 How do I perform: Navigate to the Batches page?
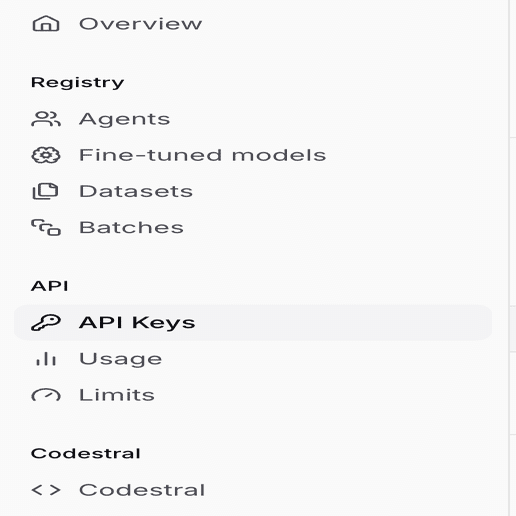(131, 227)
